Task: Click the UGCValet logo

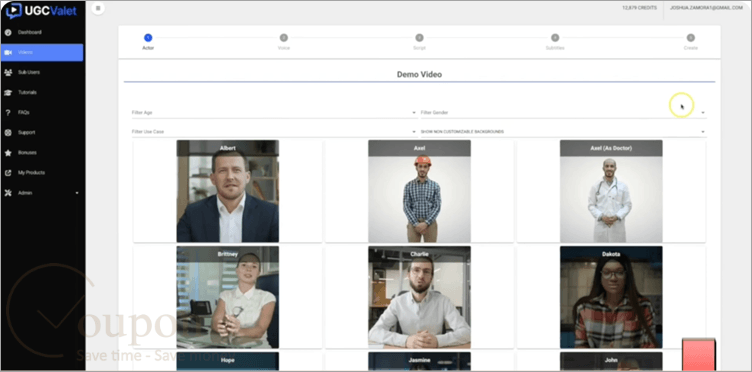Action: pyautogui.click(x=41, y=11)
